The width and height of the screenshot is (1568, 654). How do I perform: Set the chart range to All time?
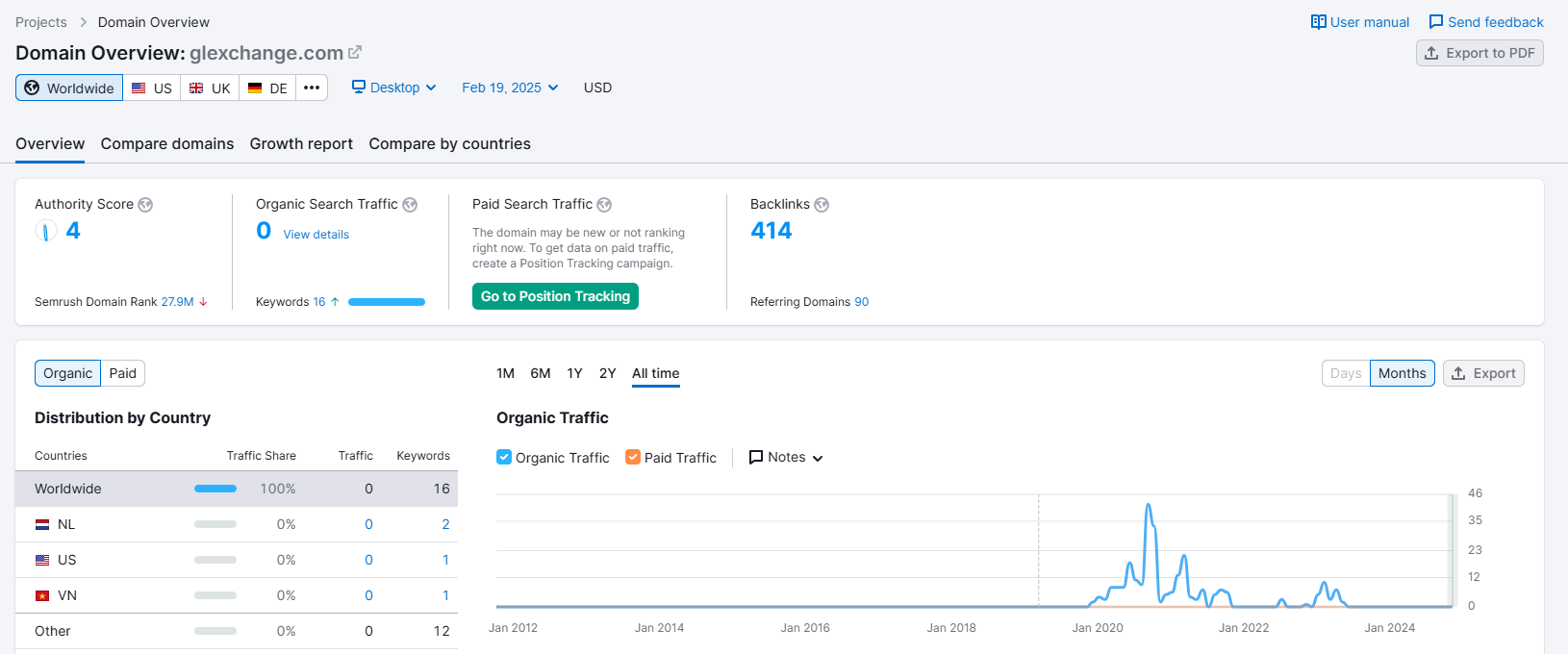656,373
